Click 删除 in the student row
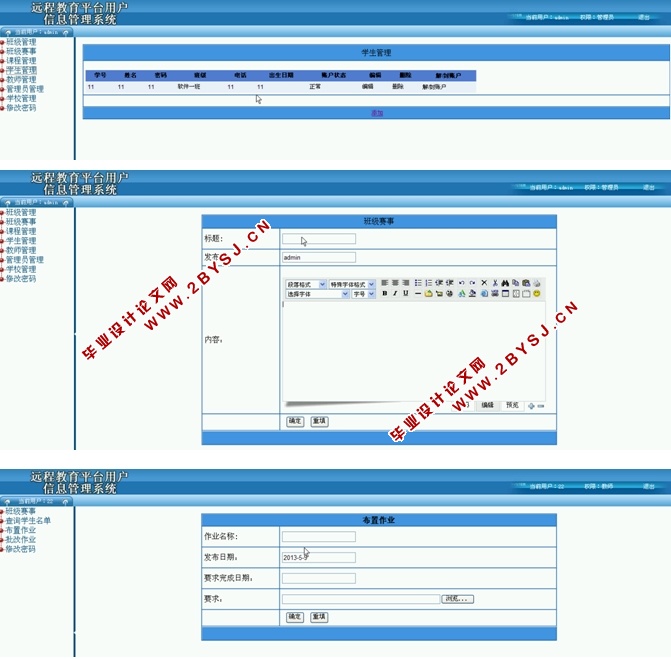 click(398, 86)
